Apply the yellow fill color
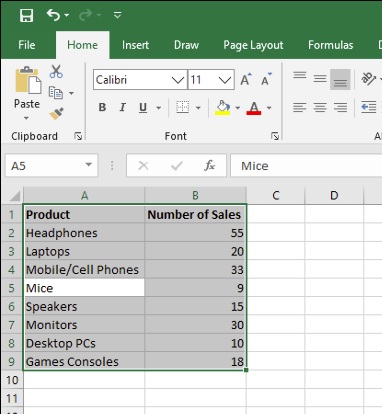The image size is (382, 414). point(223,108)
